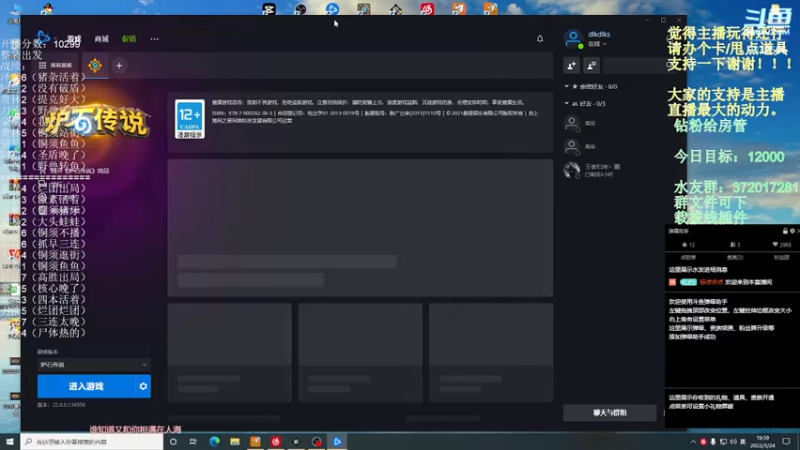This screenshot has width=800, height=450.
Task: Click the orange app taskbar icon
Action: (x=255, y=441)
